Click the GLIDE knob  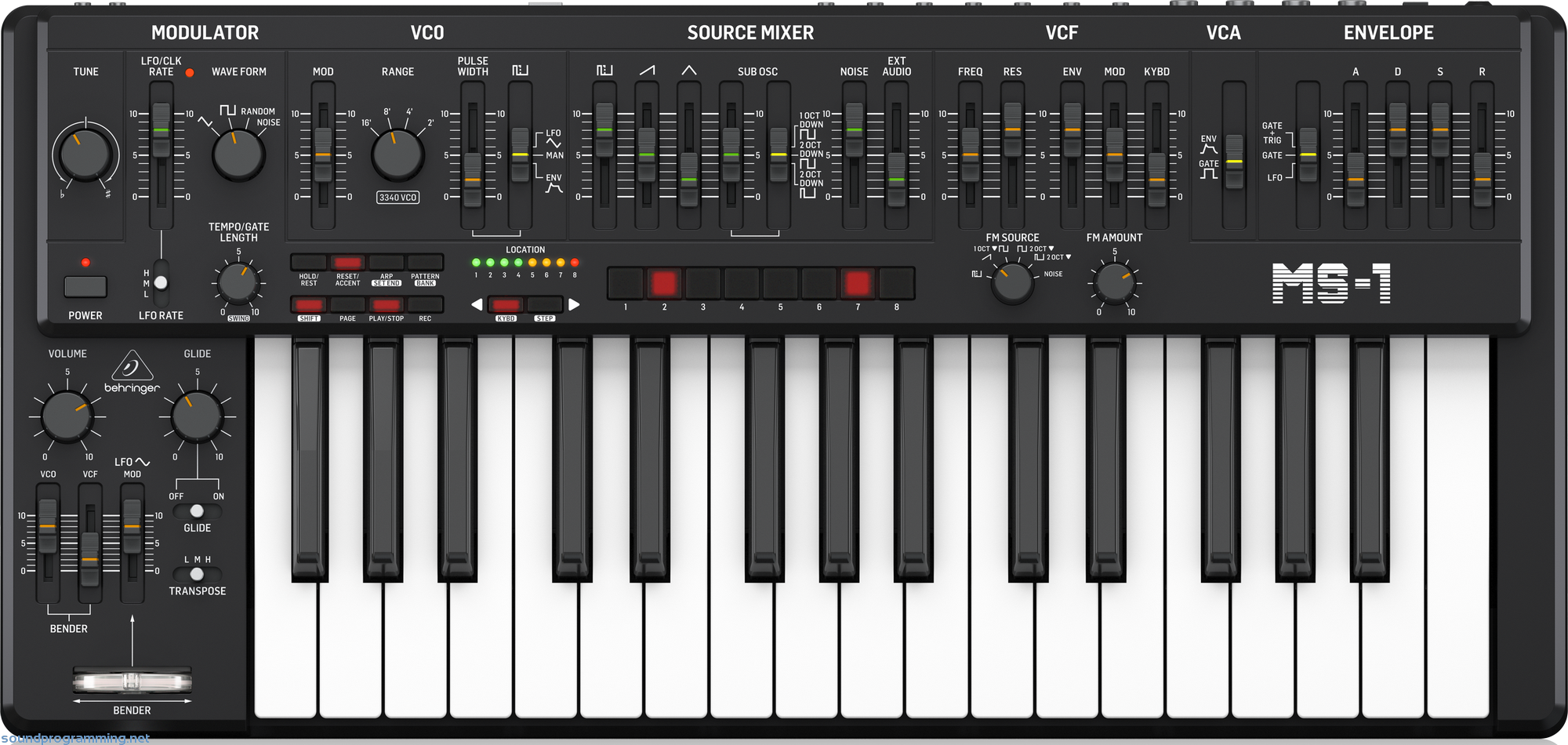[197, 416]
